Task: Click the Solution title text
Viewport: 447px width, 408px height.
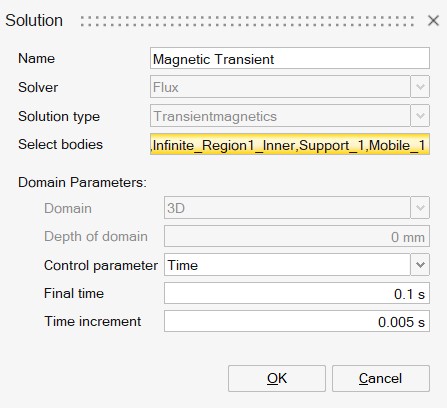Action: (34, 20)
